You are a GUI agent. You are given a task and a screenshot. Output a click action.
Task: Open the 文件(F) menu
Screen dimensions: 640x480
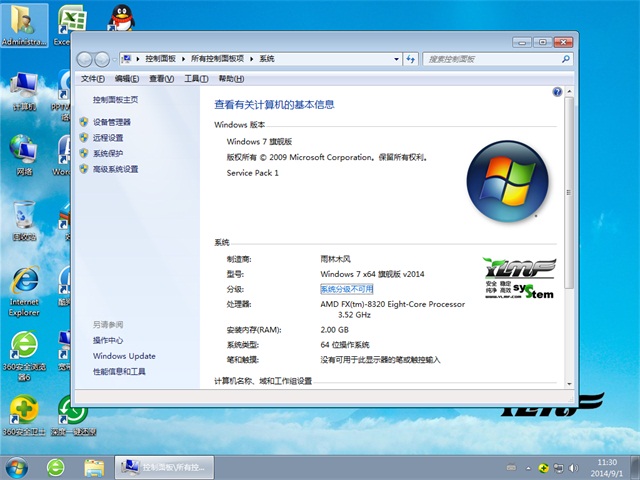[92, 78]
